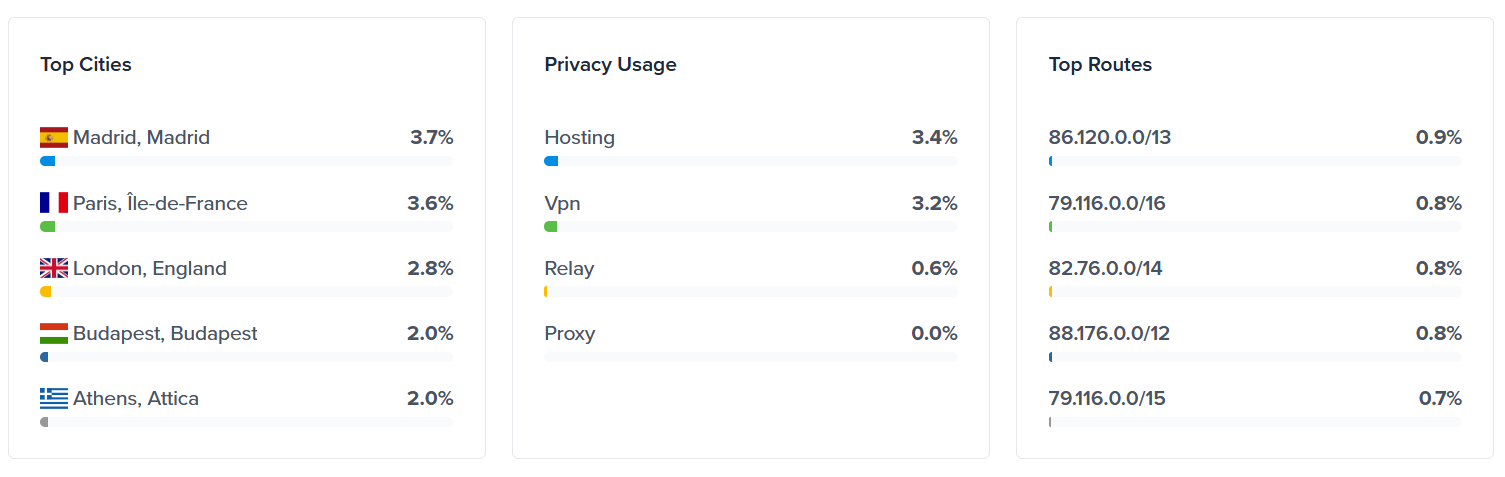Image resolution: width=1505 pixels, height=477 pixels.
Task: Select the 79.116.0.0/15 route
Action: 1107,398
